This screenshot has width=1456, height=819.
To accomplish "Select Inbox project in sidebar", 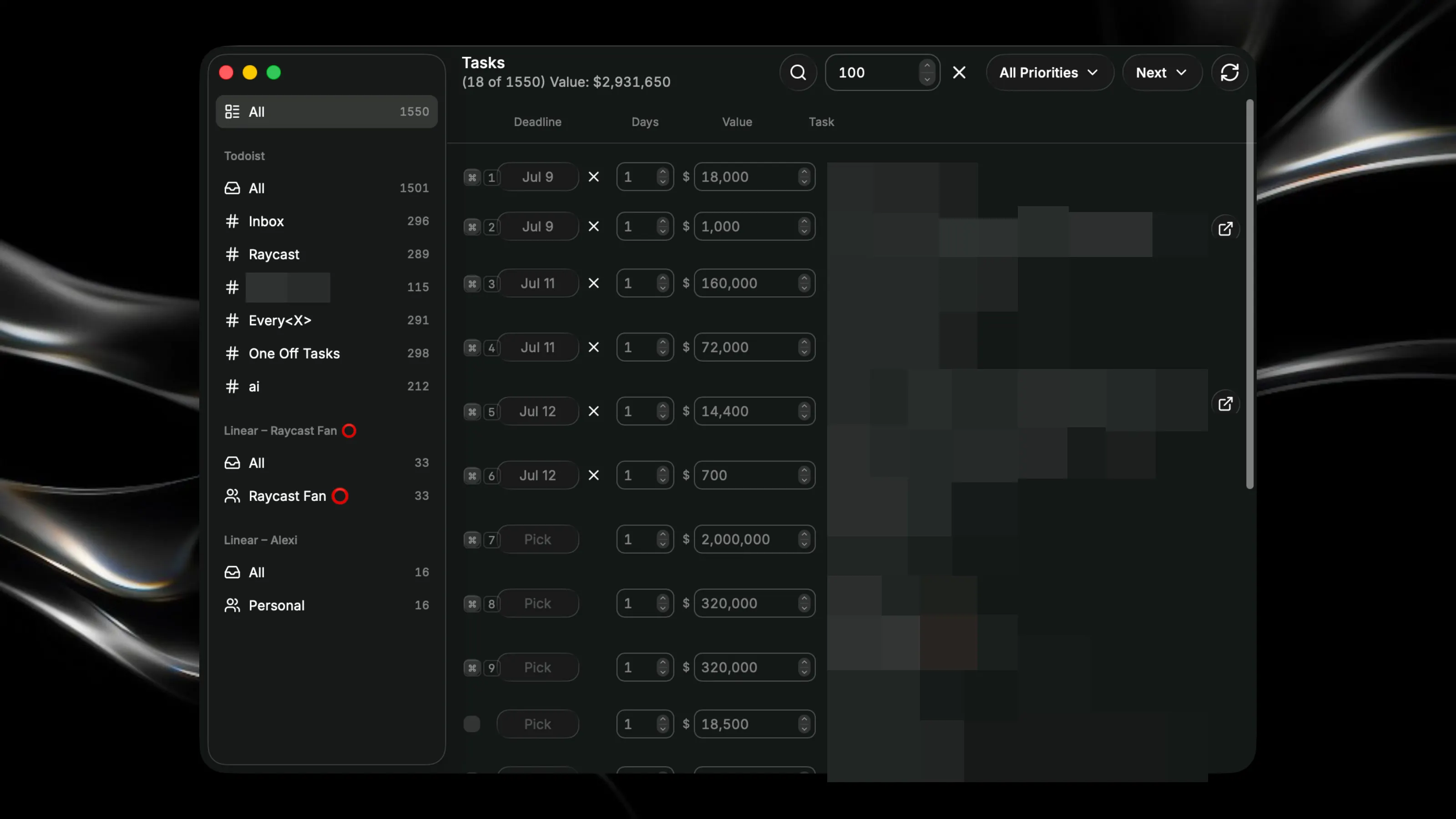I will point(327,221).
